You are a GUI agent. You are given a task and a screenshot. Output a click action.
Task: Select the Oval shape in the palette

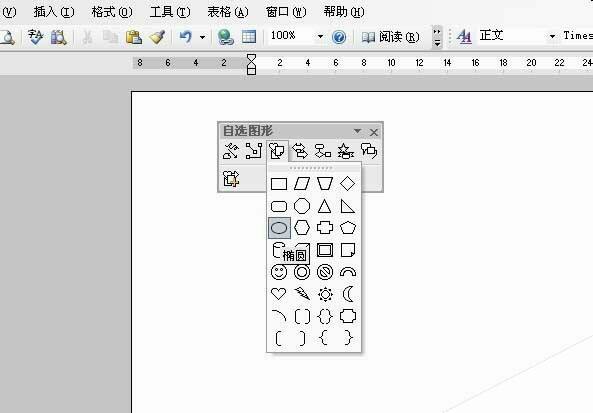click(279, 228)
